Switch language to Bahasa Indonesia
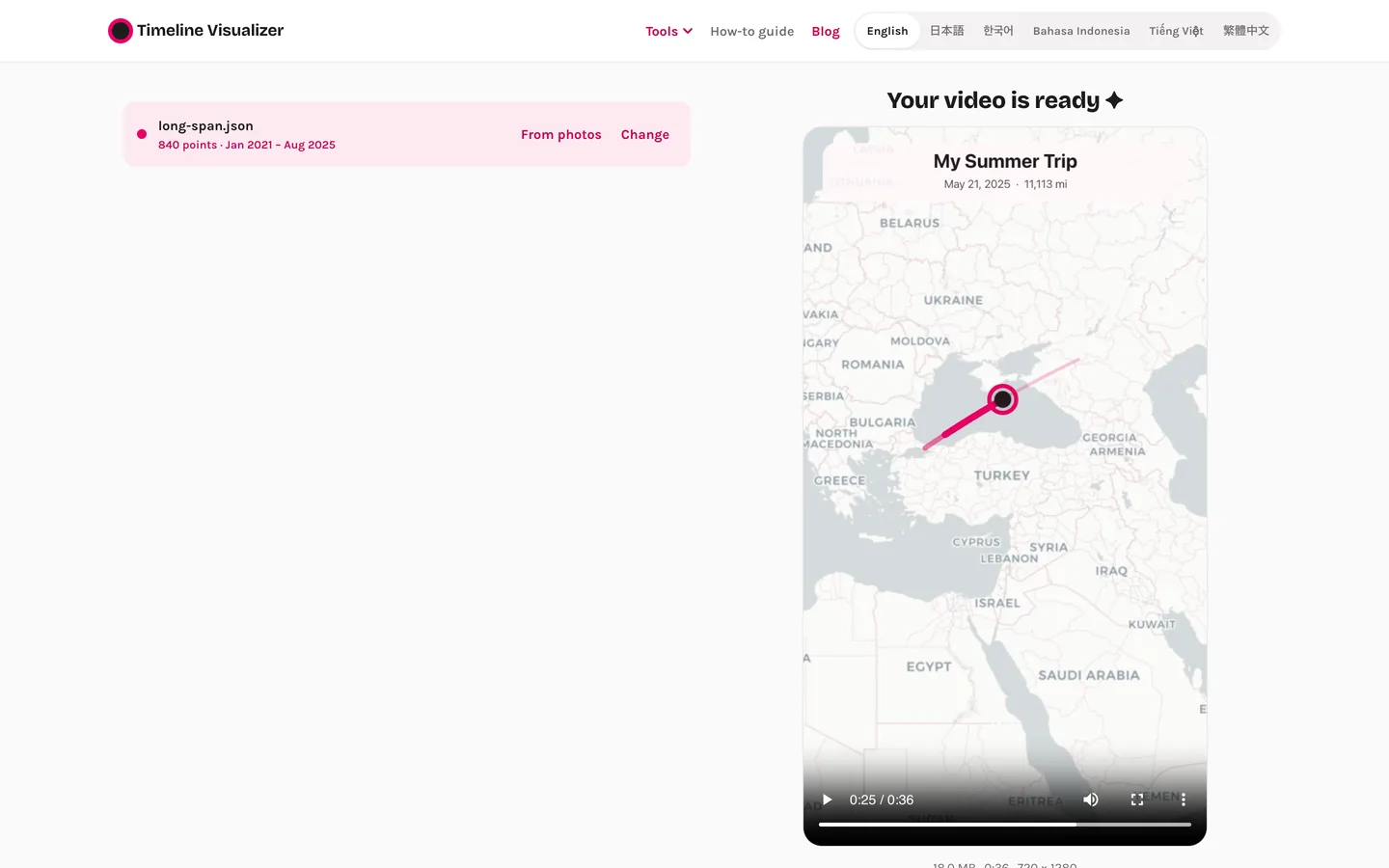Viewport: 1389px width, 868px height. click(1081, 31)
